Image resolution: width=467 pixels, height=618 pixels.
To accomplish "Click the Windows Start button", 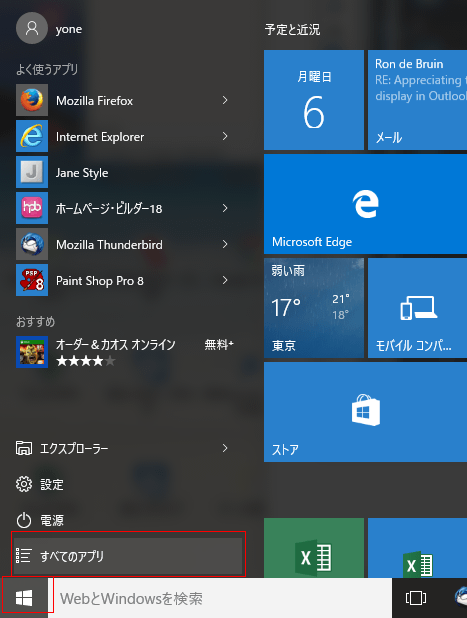I will (24, 598).
